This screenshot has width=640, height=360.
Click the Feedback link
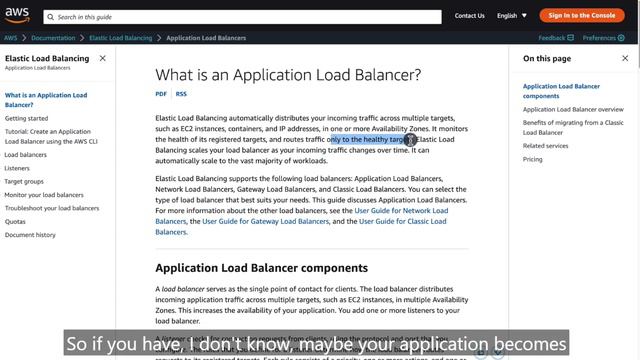(x=556, y=38)
